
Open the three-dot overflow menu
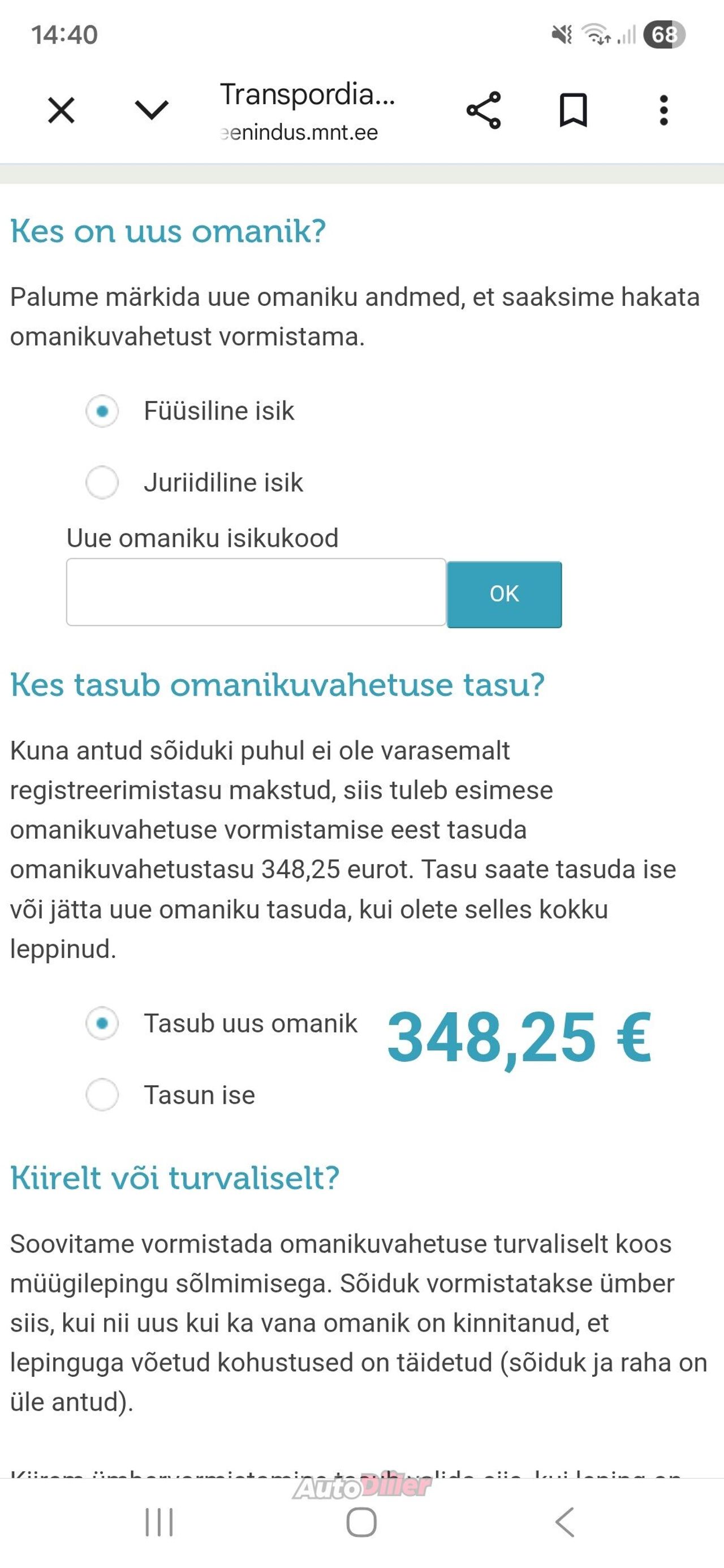(x=663, y=110)
